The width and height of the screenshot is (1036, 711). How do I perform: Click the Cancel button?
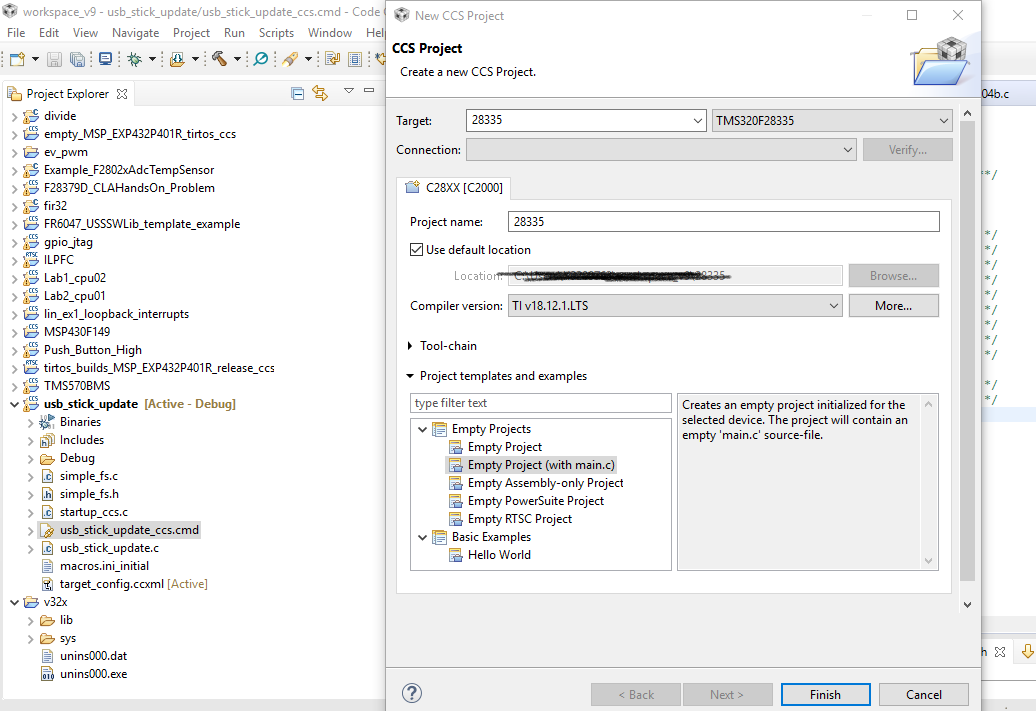pyautogui.click(x=924, y=694)
